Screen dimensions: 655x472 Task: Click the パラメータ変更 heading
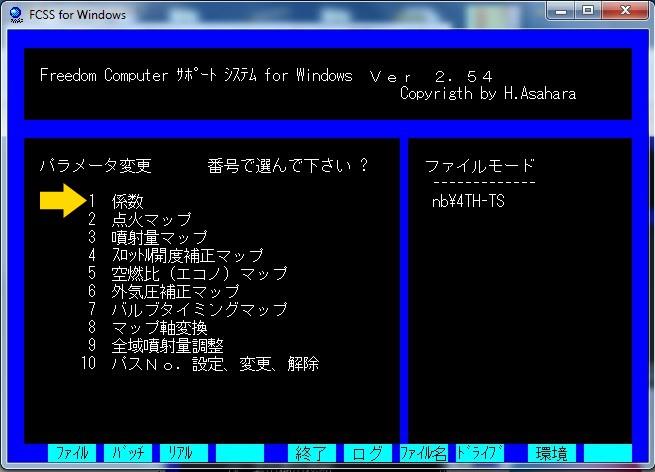(96, 165)
